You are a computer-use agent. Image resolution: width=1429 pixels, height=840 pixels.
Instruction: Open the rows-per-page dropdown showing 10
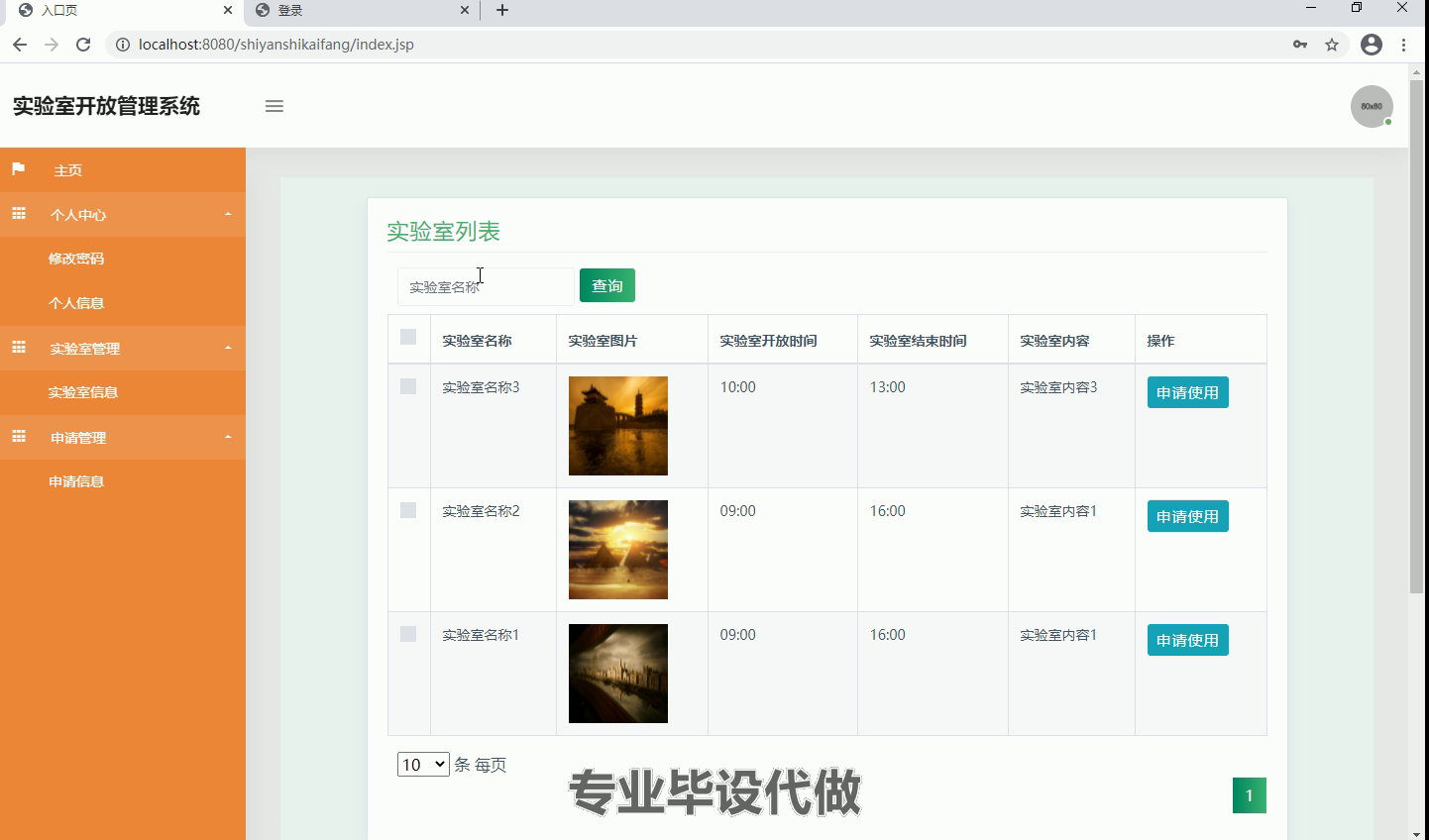click(423, 765)
